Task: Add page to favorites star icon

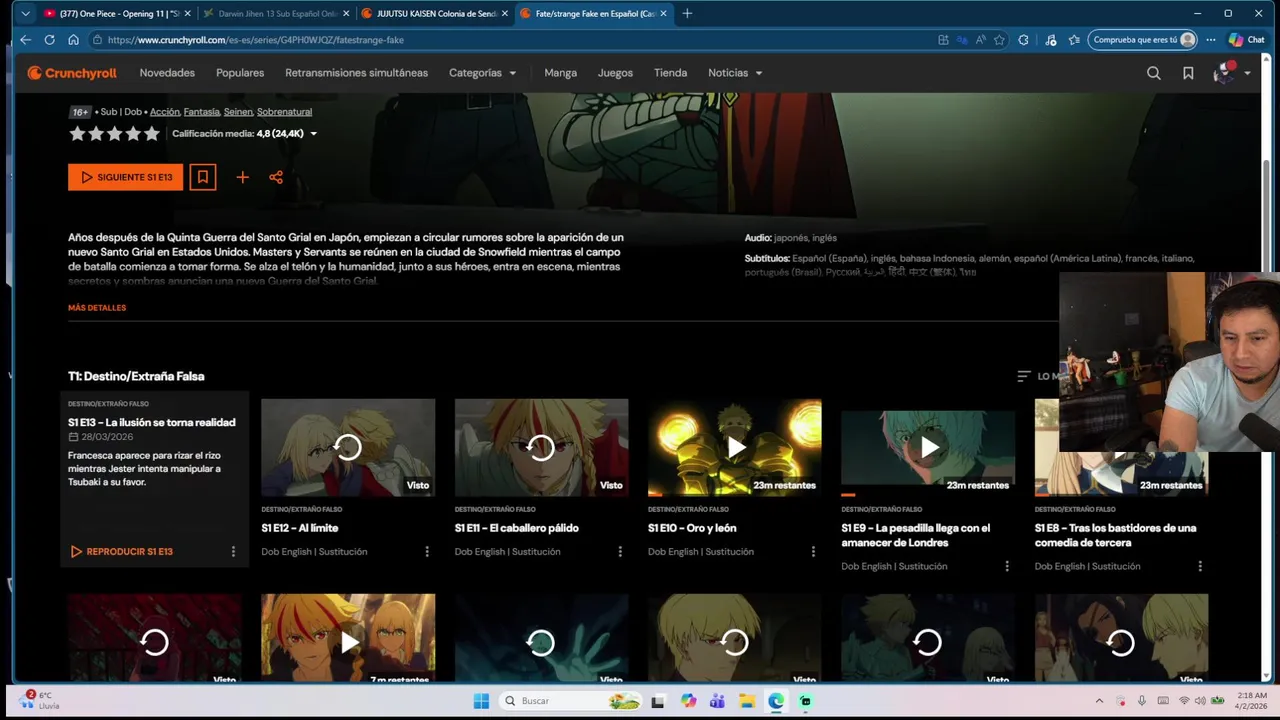Action: (x=999, y=40)
